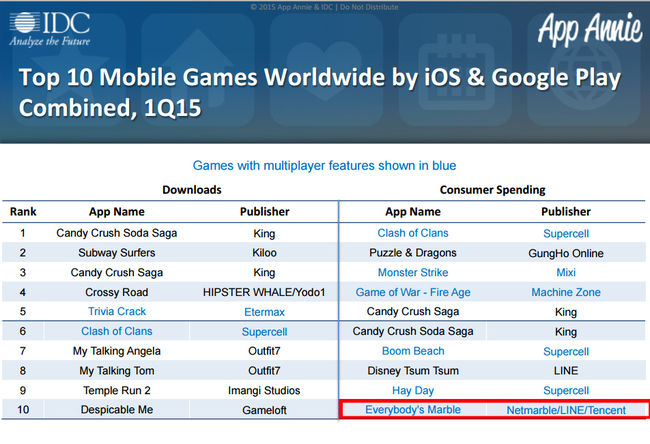Click the Hay Day app name
The image size is (650, 444).
pos(411,390)
